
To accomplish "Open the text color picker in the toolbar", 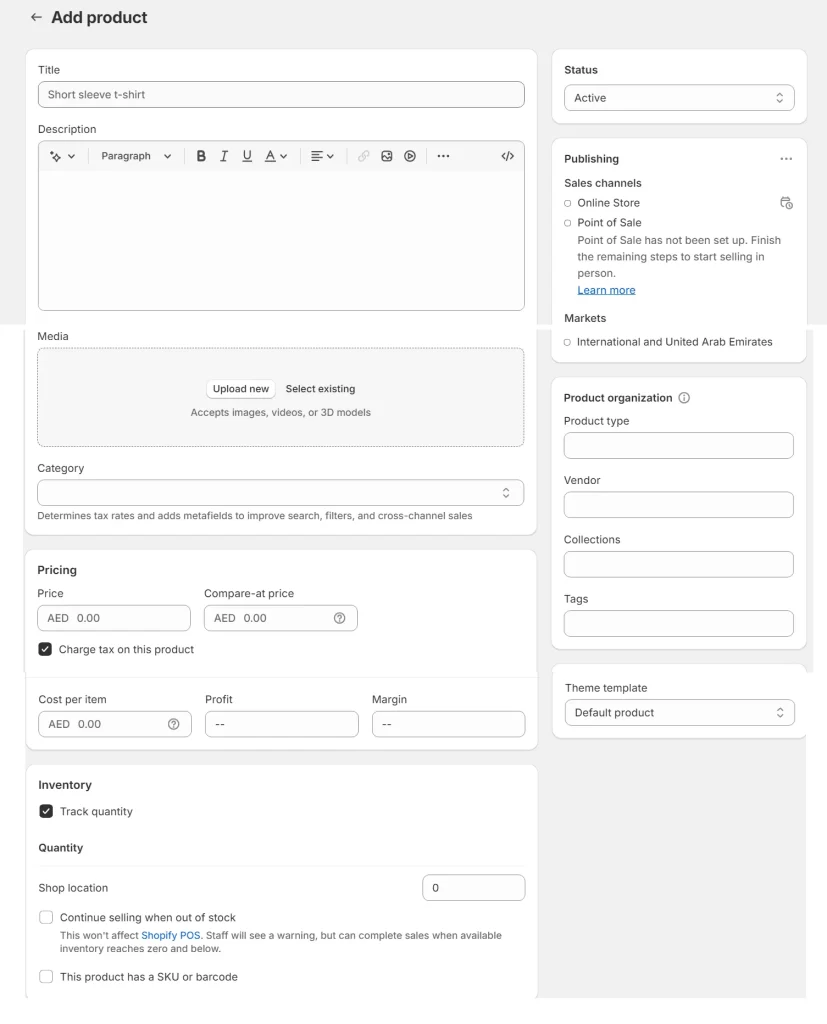I will click(x=275, y=156).
